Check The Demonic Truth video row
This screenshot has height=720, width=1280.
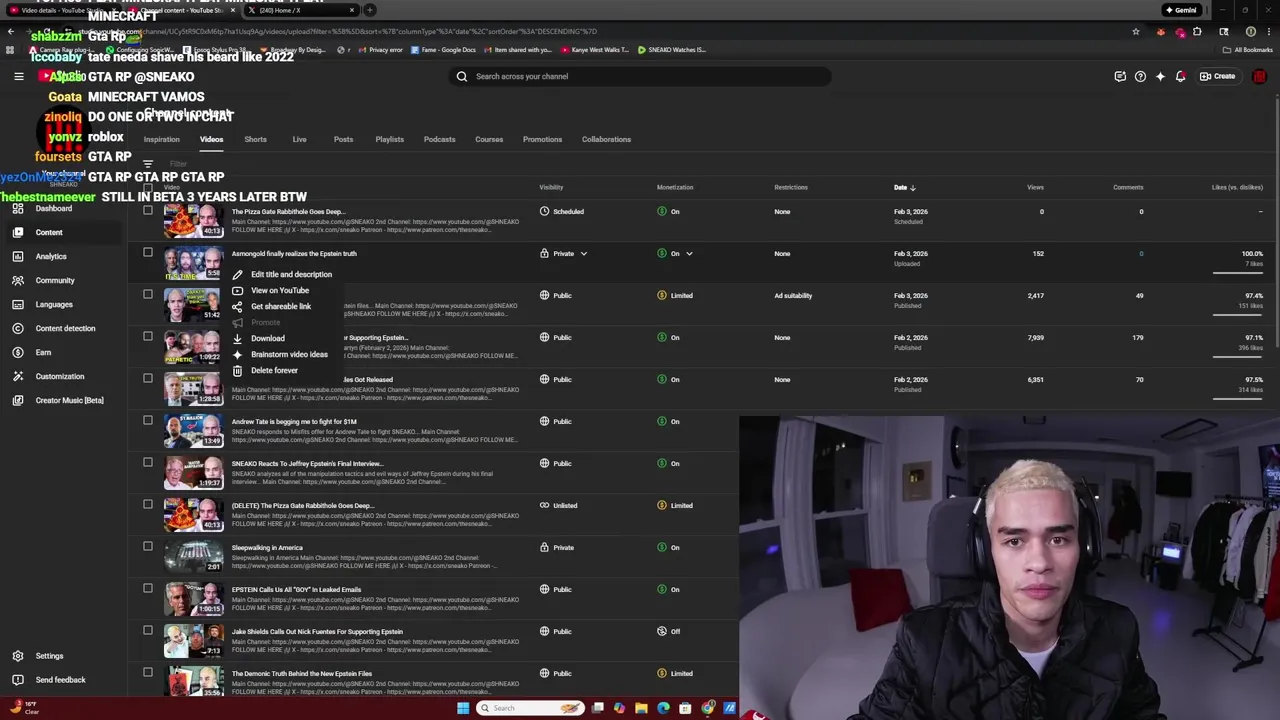[x=148, y=672]
